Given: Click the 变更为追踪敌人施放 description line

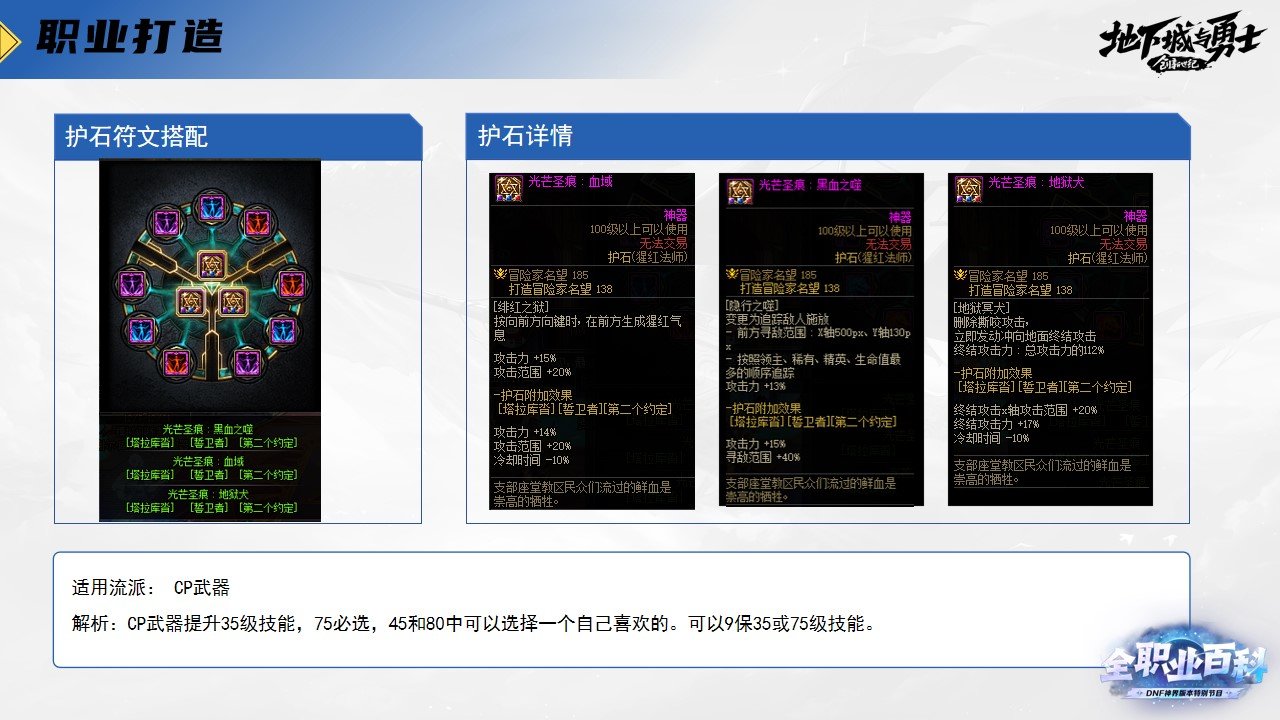Looking at the screenshot, I should tap(778, 318).
